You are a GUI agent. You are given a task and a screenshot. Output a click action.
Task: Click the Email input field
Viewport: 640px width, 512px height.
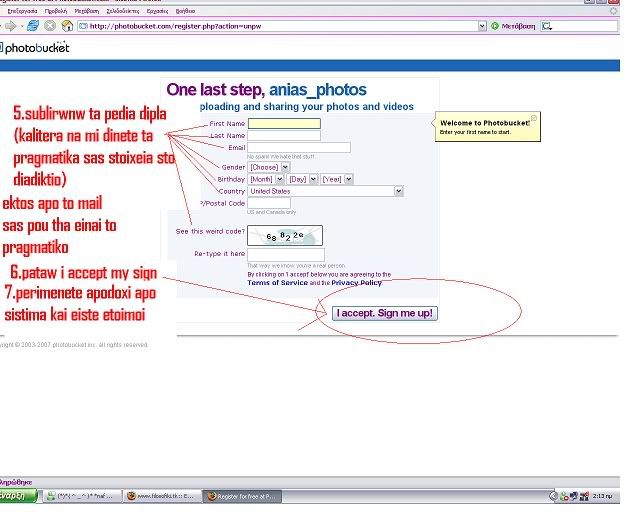298,147
